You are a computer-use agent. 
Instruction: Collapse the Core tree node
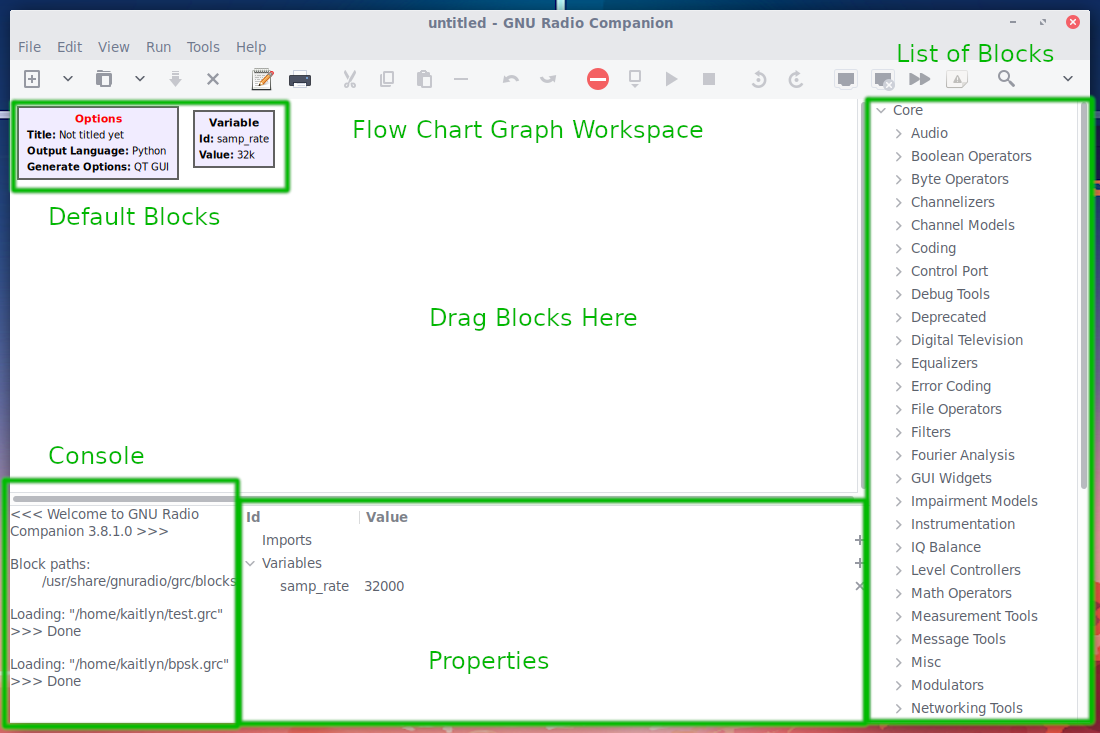pos(881,110)
